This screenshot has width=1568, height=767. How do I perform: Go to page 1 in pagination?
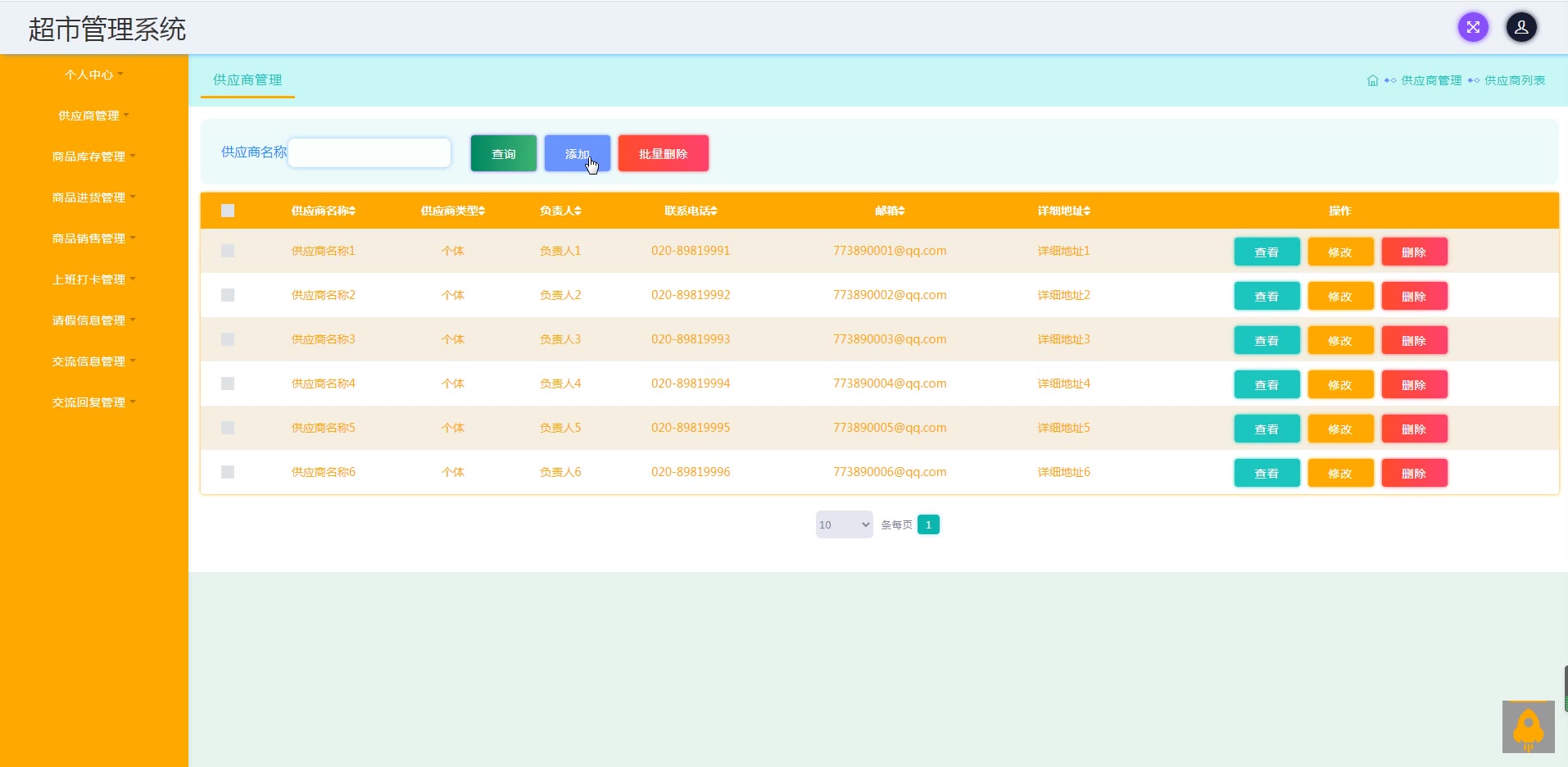(x=928, y=524)
